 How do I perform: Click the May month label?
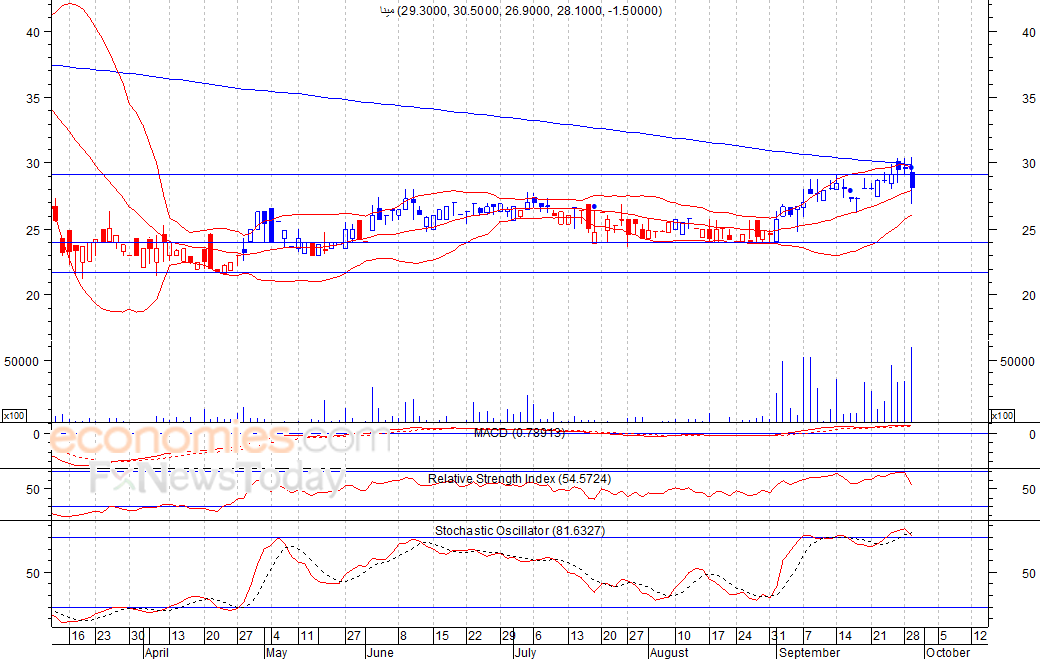276,652
